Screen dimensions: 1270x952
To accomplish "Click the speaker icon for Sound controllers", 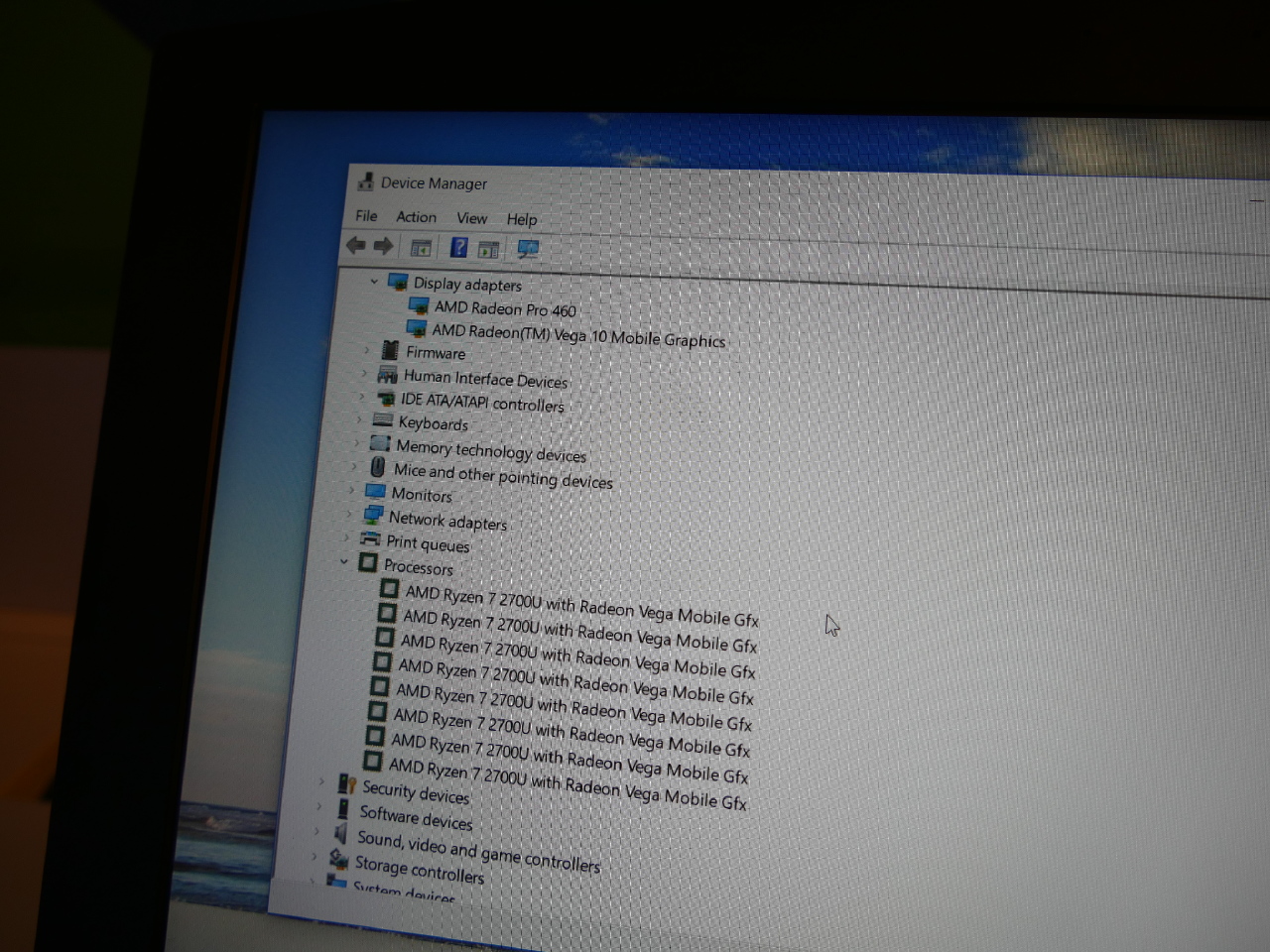I will click(x=341, y=834).
